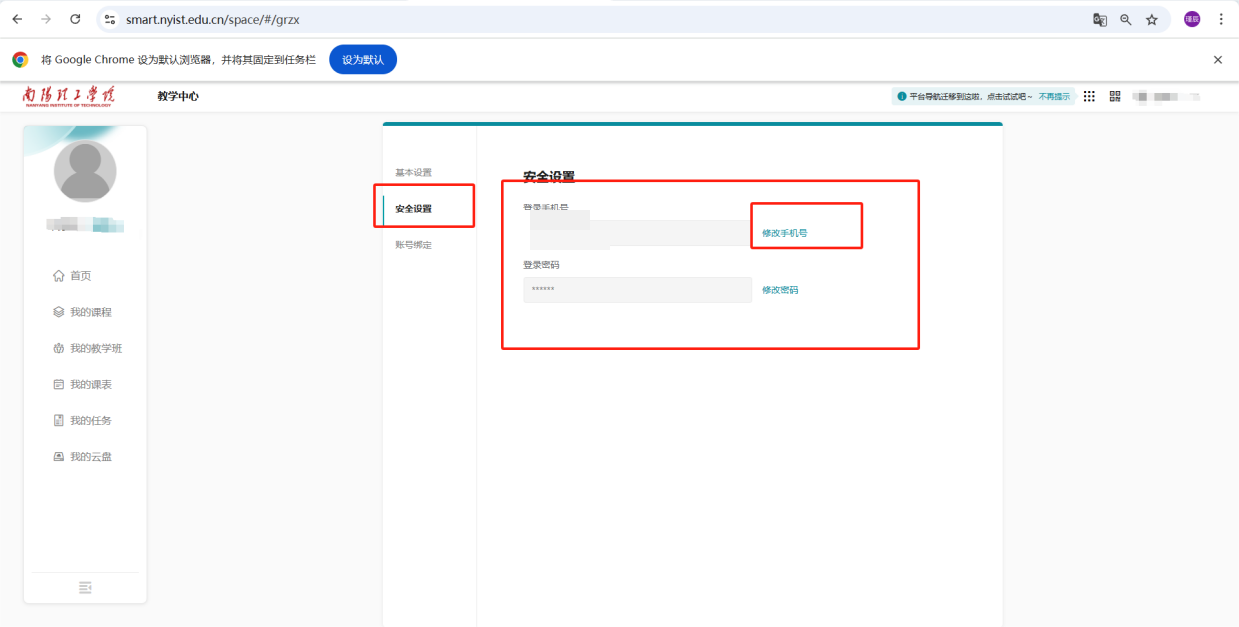Screen dimensions: 1239x627
Task: Click the QR code icon in header
Action: pos(1115,96)
